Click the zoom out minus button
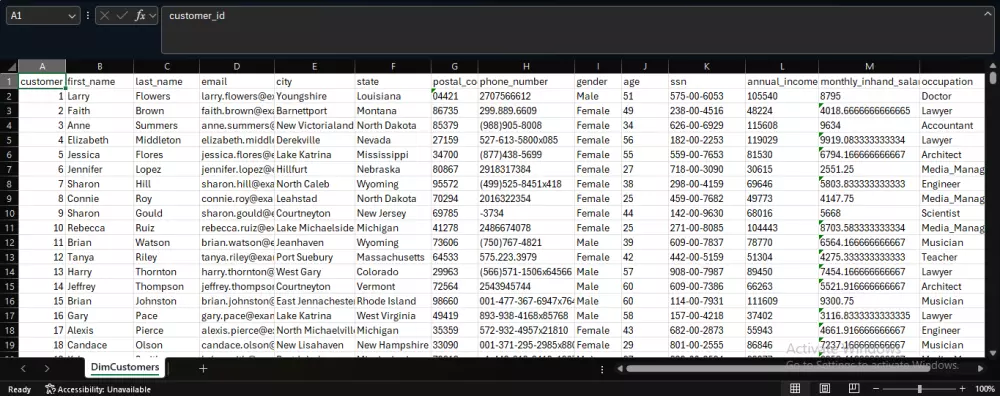Screen dimensions: 1000x396 (876, 388)
